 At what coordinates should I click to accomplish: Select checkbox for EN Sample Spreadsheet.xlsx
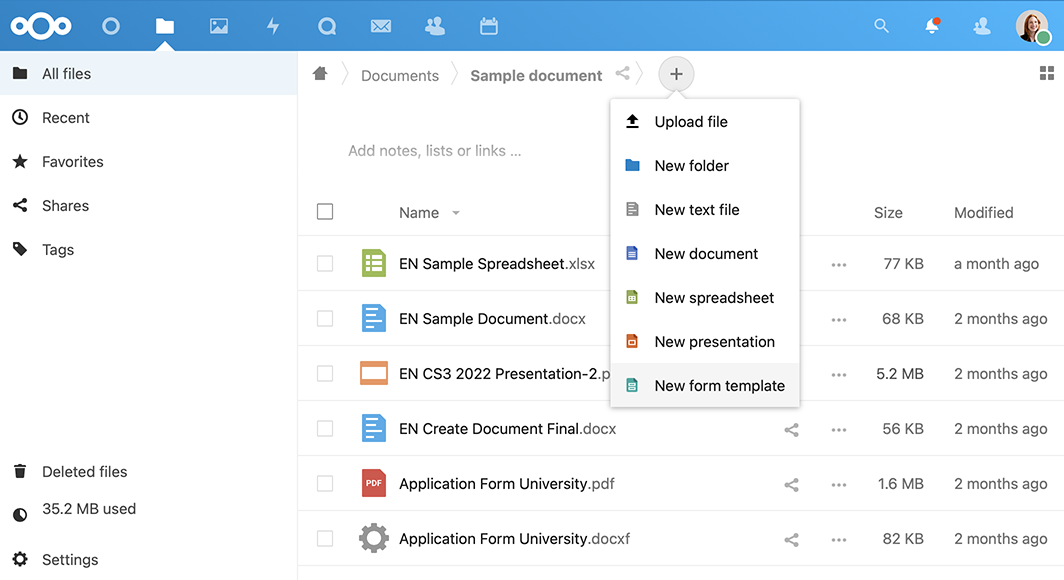325,264
